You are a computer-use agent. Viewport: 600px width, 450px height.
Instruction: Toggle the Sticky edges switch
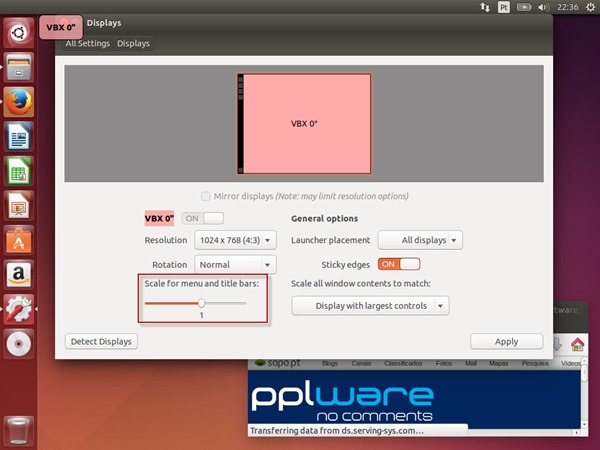[x=399, y=264]
